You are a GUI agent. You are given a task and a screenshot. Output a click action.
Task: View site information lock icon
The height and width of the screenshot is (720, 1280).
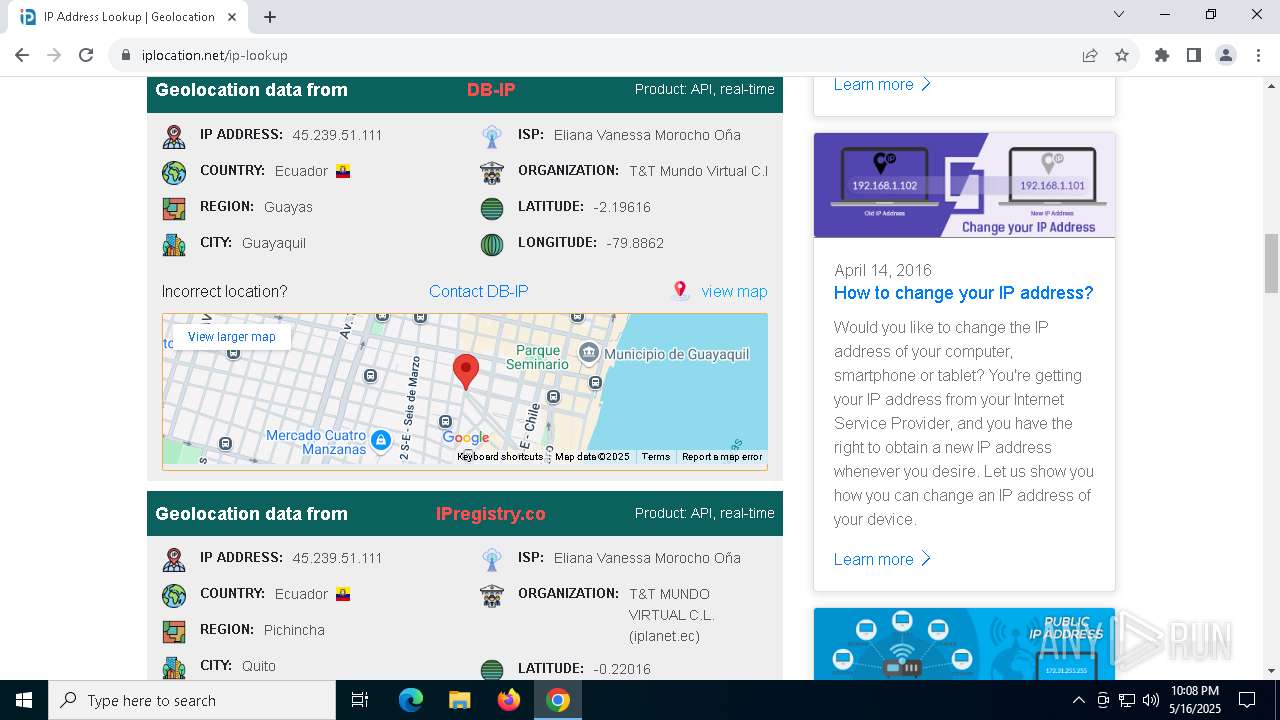point(126,55)
